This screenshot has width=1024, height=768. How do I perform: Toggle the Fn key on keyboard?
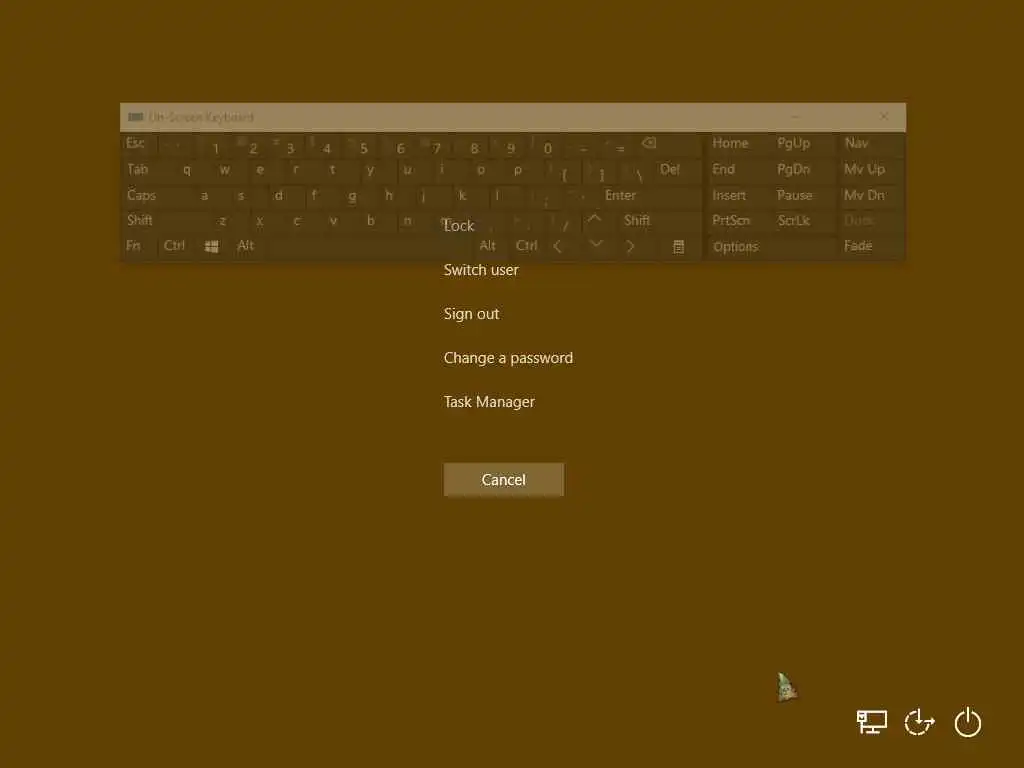point(133,246)
